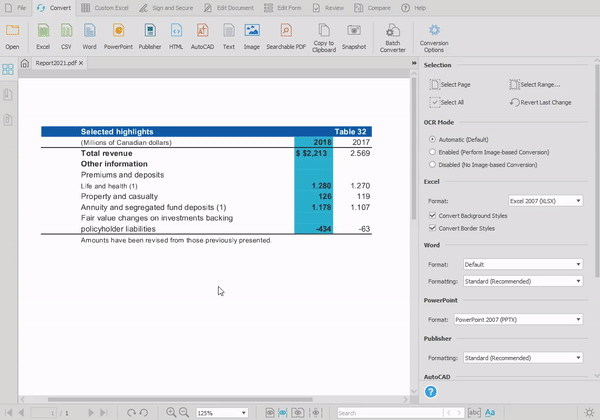Convert the PDF to Excel
This screenshot has width=600, height=420.
tap(43, 35)
